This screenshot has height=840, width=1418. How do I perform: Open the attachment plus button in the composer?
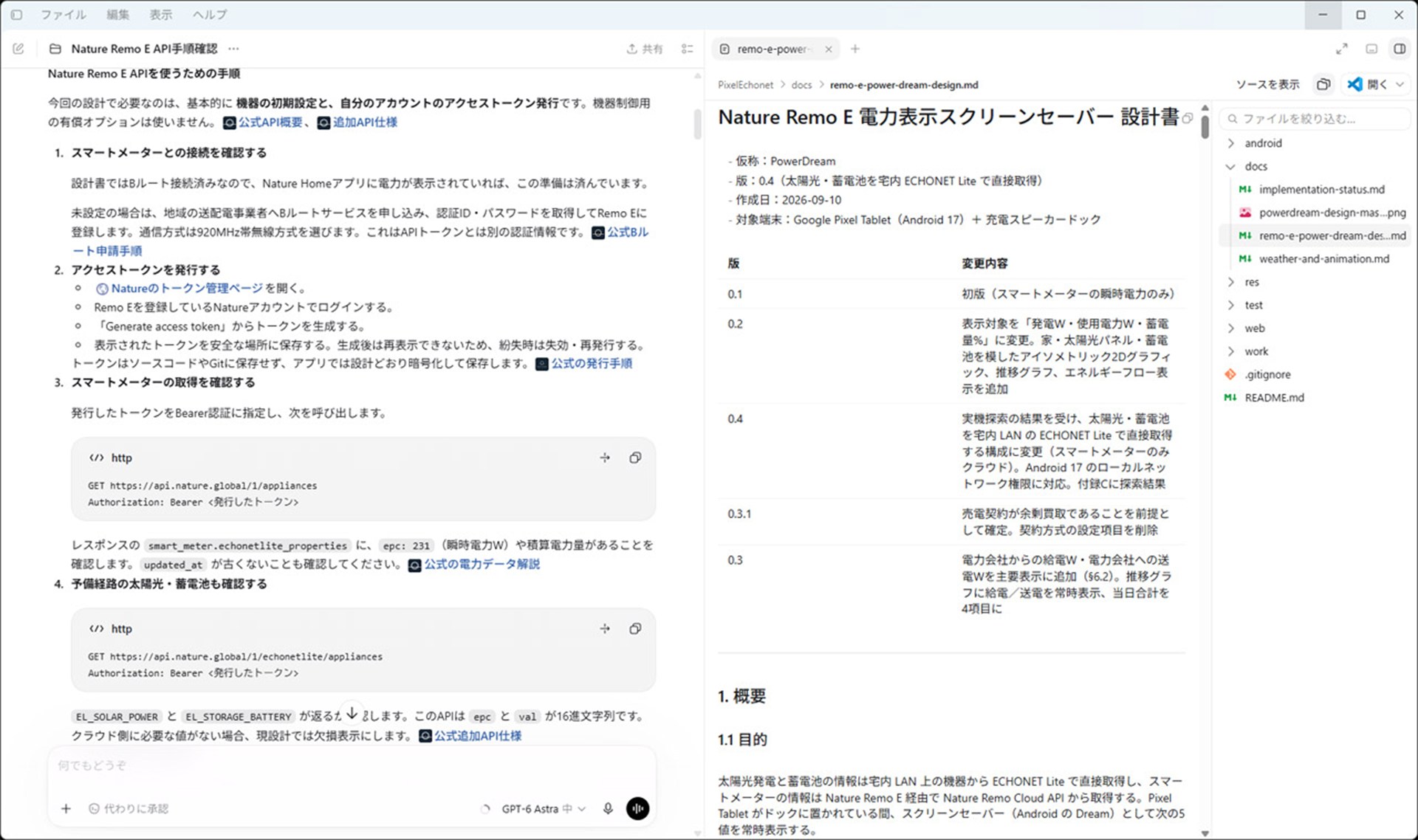point(66,809)
